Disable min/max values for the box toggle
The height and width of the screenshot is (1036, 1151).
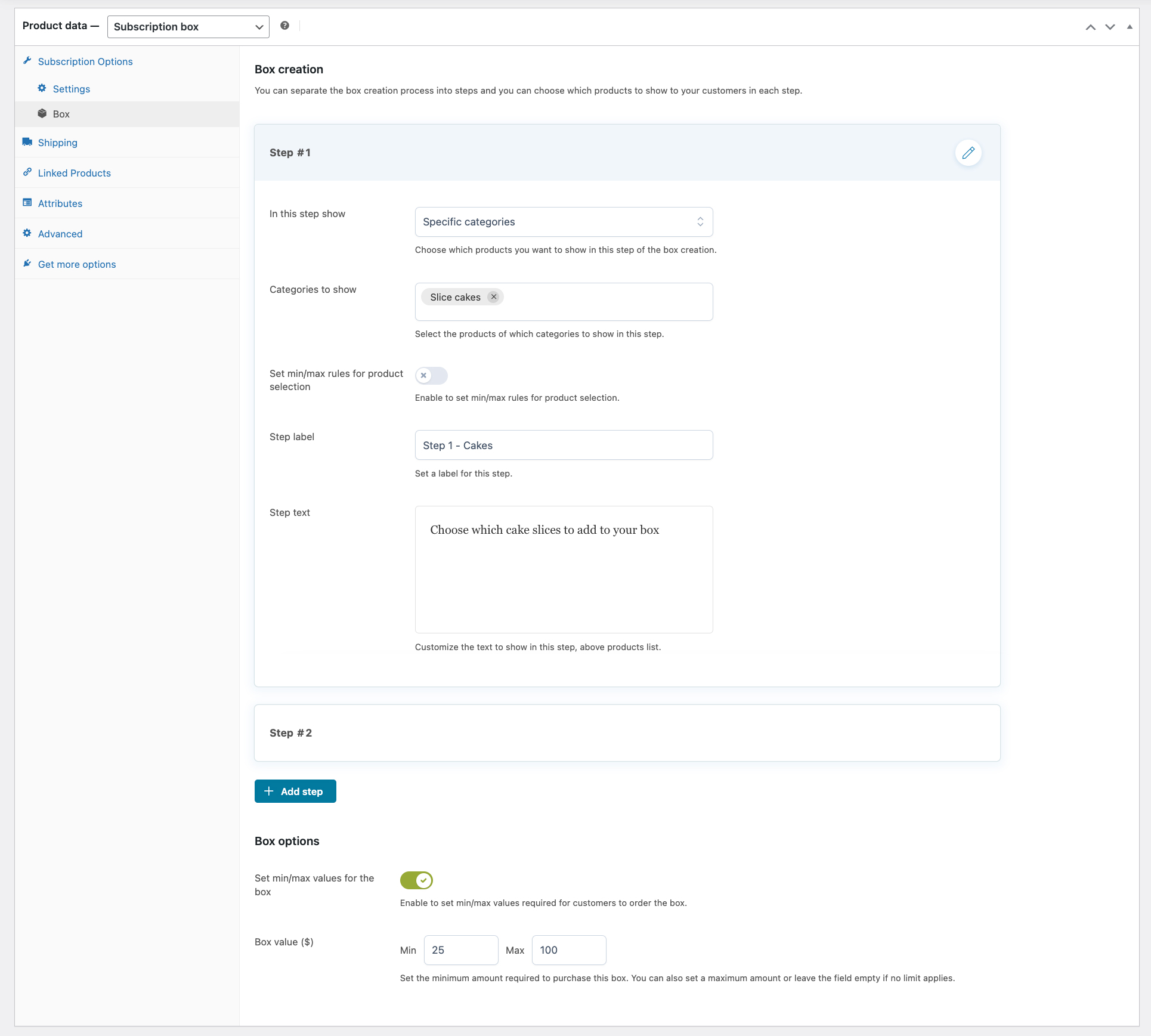[x=416, y=880]
